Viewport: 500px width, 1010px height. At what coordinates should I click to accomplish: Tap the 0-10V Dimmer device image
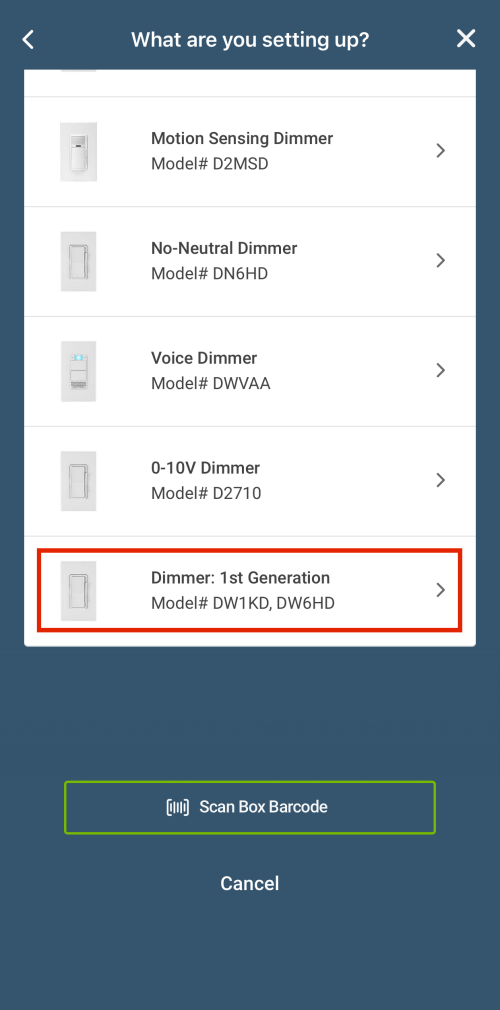79,481
